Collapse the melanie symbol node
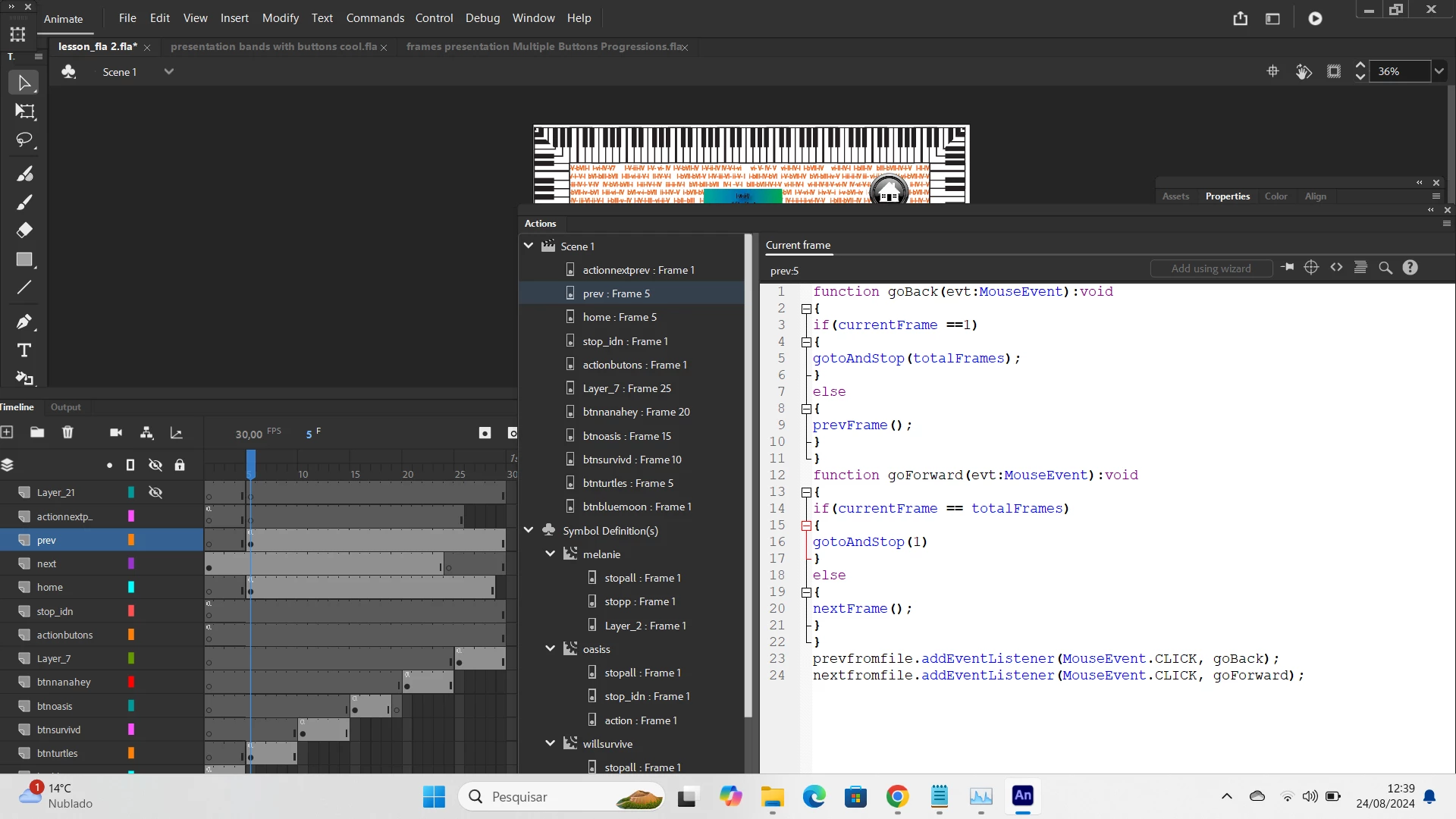Image resolution: width=1456 pixels, height=819 pixels. [x=550, y=554]
